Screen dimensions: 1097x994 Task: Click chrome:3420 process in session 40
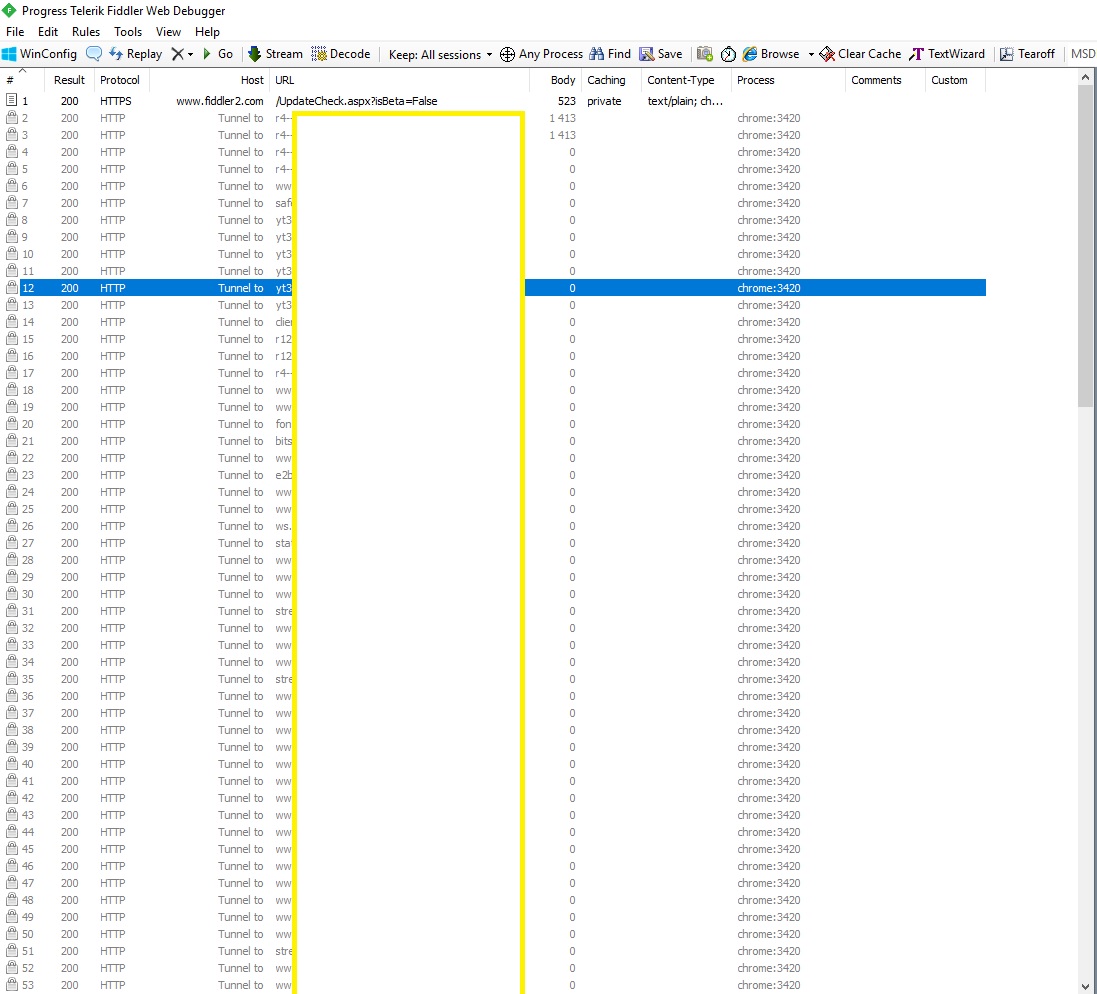click(x=768, y=764)
